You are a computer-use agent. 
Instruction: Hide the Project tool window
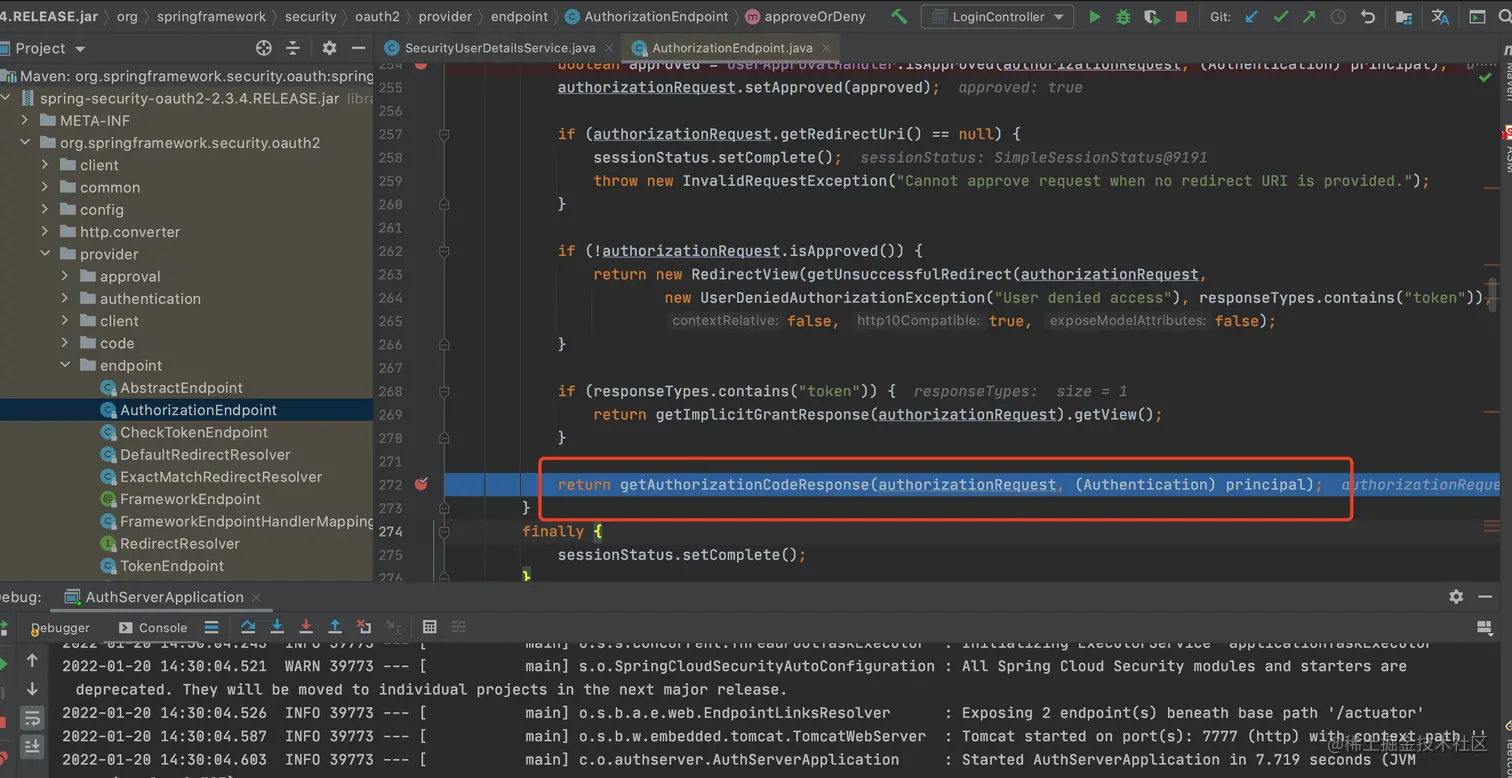[357, 48]
